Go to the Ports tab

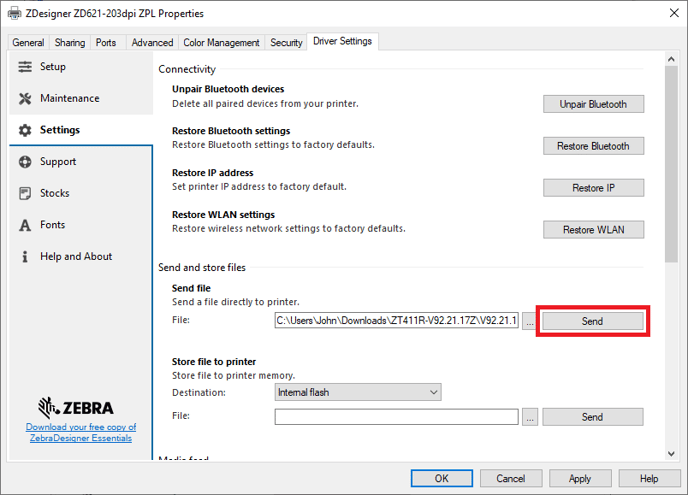106,43
